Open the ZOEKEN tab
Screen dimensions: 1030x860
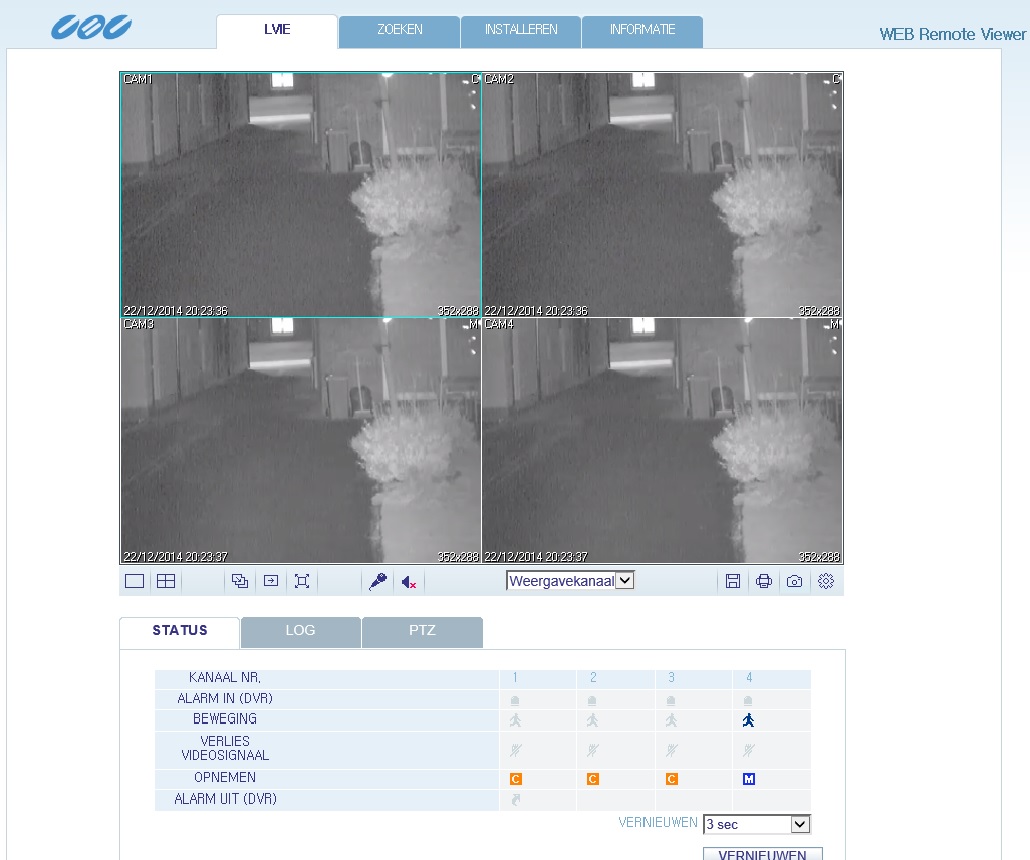tap(399, 32)
